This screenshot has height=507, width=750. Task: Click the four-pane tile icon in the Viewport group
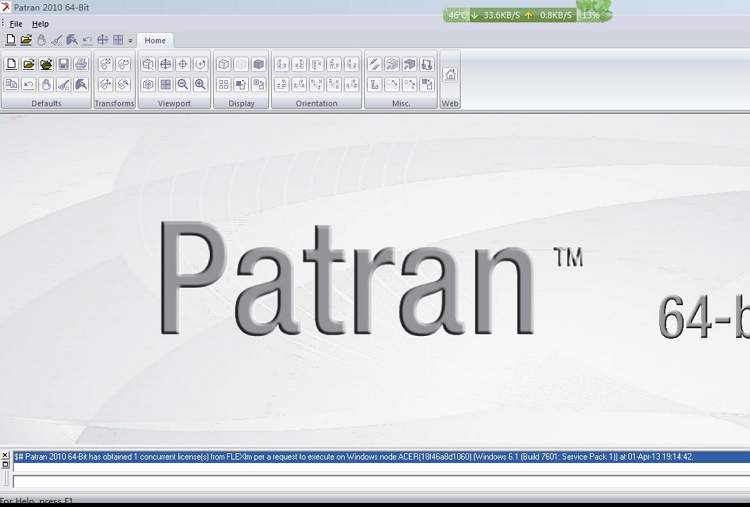165,85
